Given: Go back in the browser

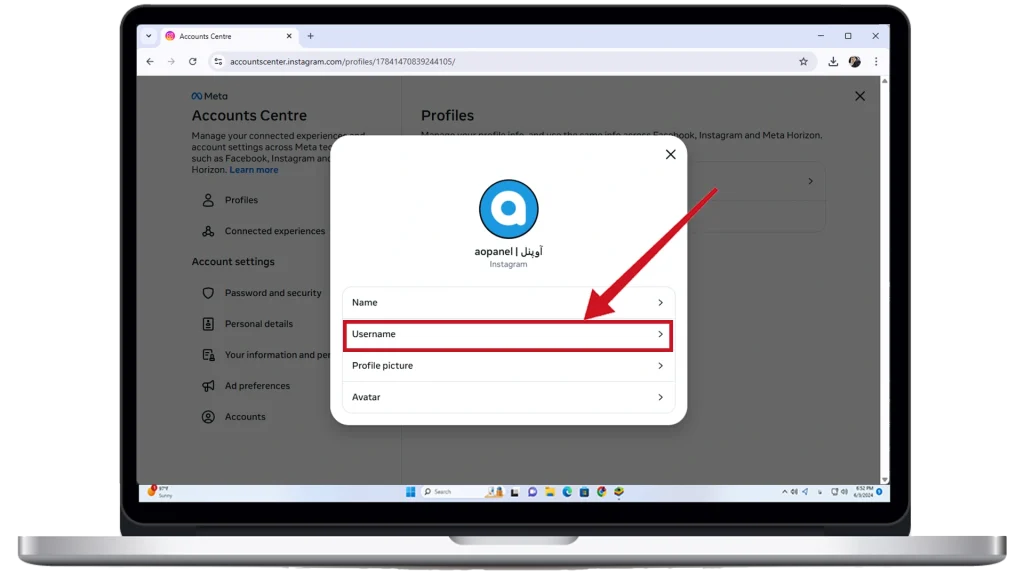Looking at the screenshot, I should pos(150,61).
